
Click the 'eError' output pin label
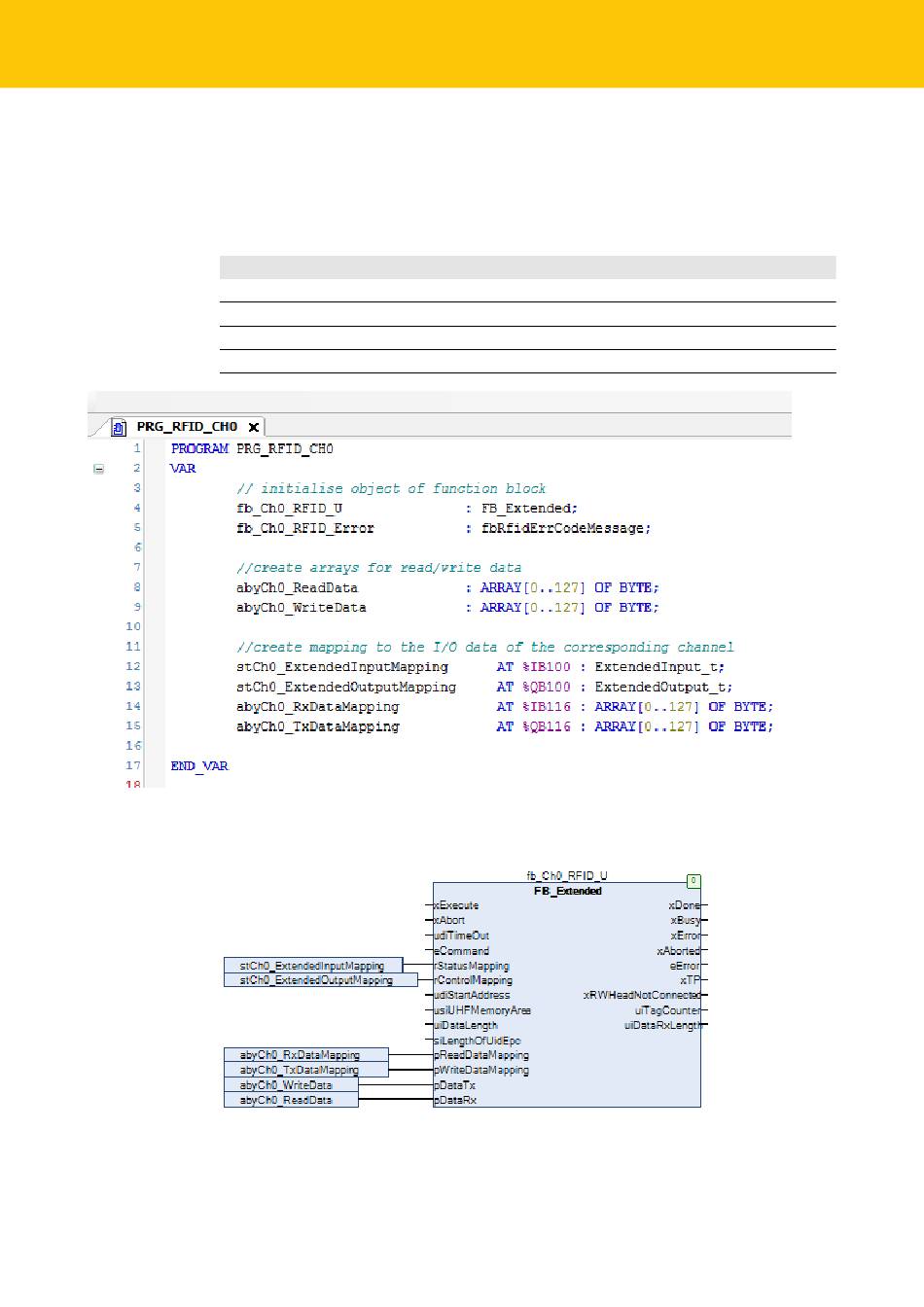coord(685,966)
